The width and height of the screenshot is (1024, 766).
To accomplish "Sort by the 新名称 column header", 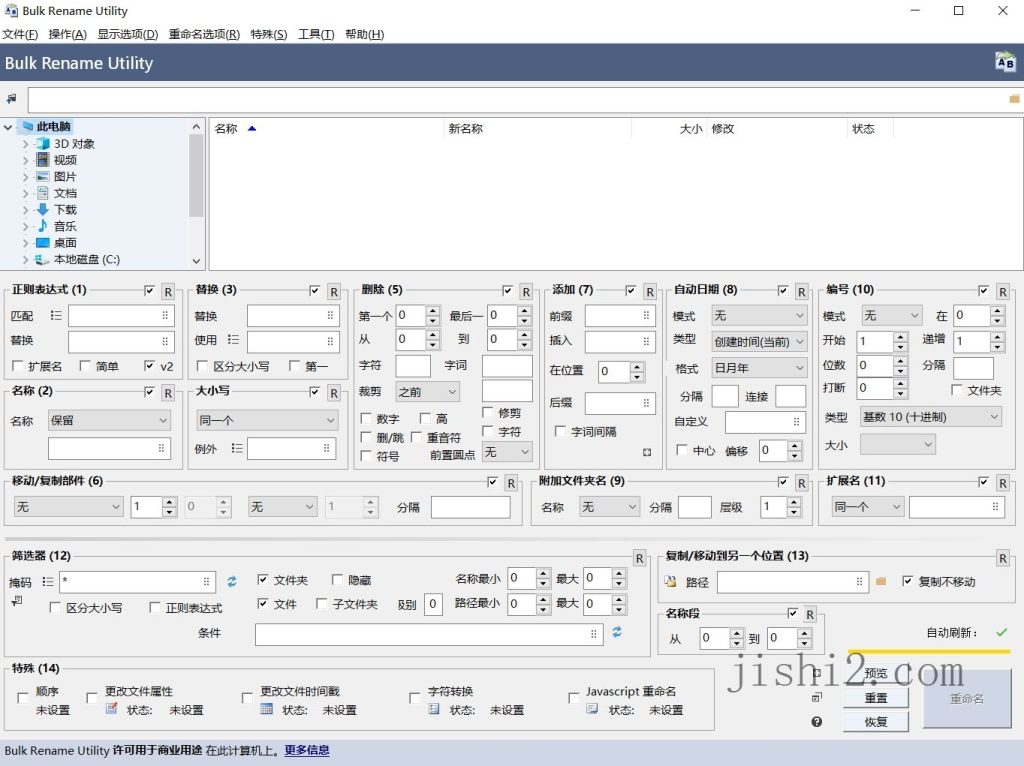I will (537, 129).
